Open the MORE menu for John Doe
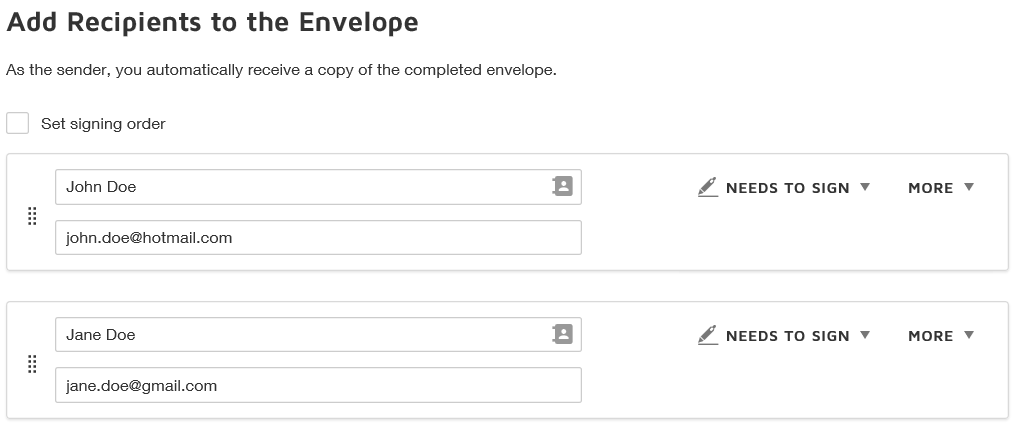This screenshot has width=1020, height=428. [930, 188]
